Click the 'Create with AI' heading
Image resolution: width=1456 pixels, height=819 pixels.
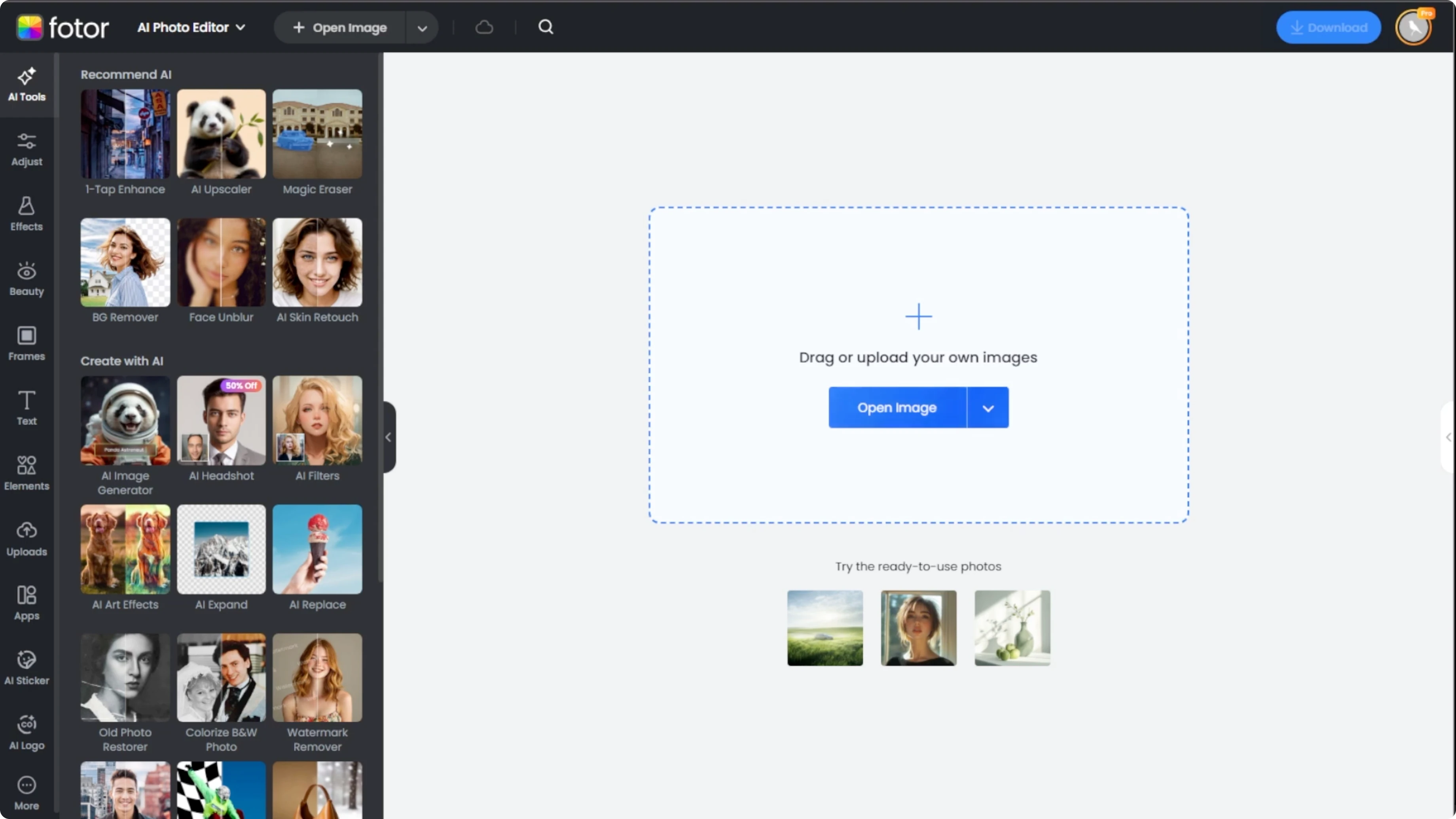tap(121, 361)
